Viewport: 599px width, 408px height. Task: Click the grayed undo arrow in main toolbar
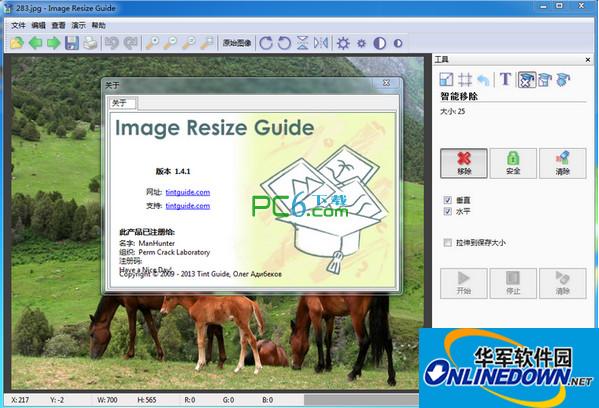pyautogui.click(x=112, y=43)
